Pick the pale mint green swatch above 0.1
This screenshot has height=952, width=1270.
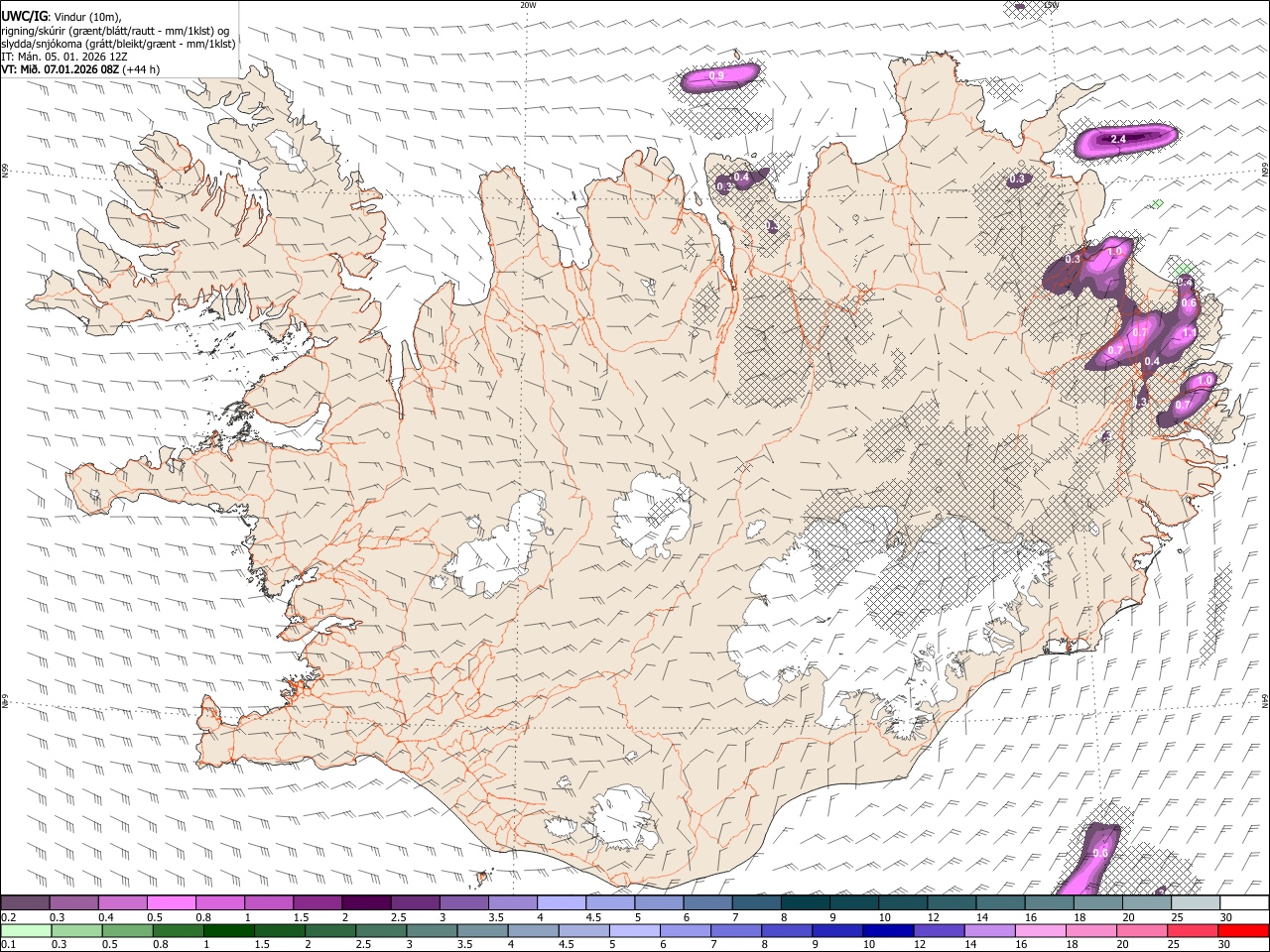point(27,930)
